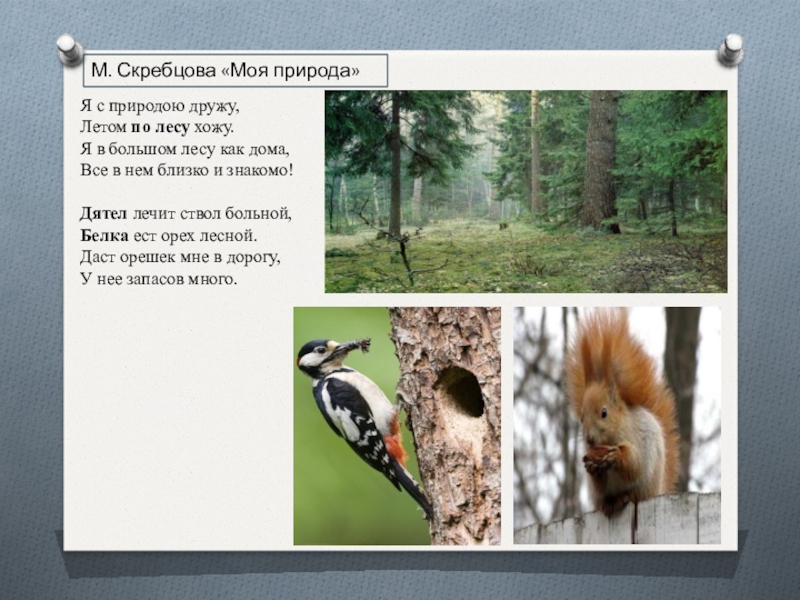Click the line «Я с природою дружу,»
The width and height of the screenshot is (800, 600).
[x=160, y=107]
